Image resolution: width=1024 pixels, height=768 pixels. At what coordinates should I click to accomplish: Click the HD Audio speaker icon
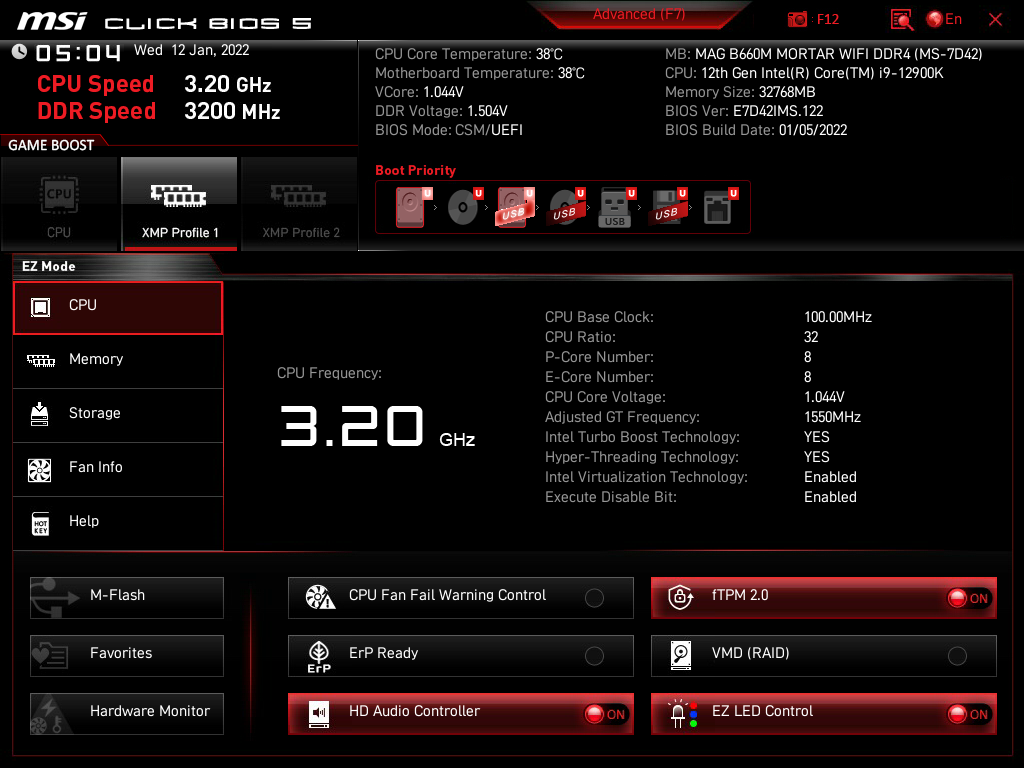click(319, 713)
